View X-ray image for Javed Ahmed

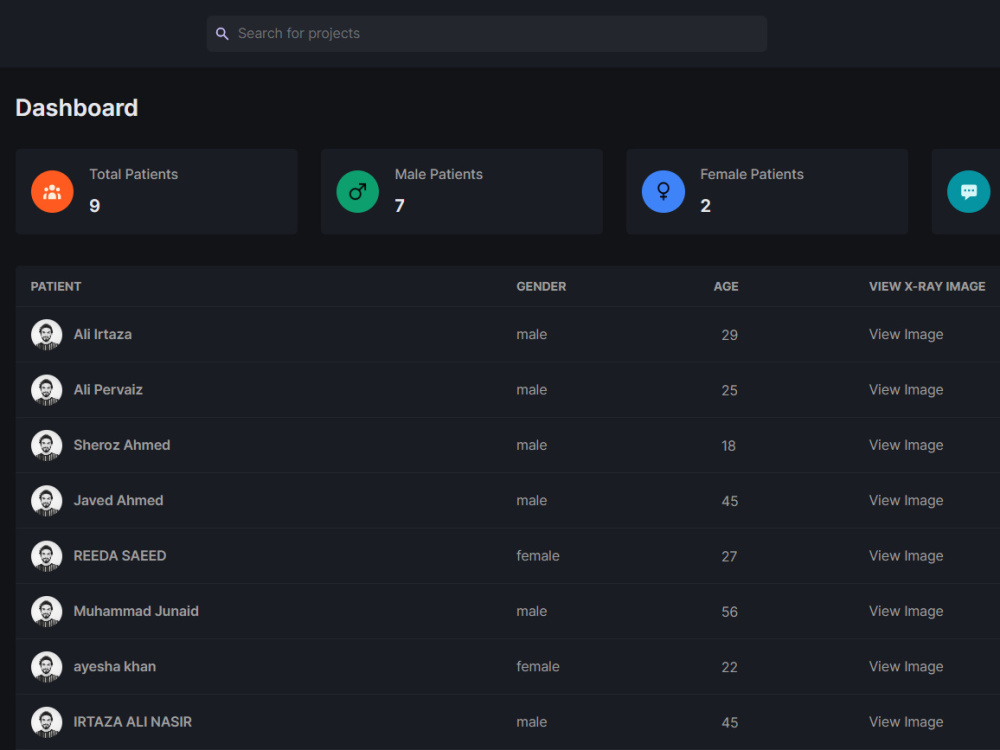point(906,501)
